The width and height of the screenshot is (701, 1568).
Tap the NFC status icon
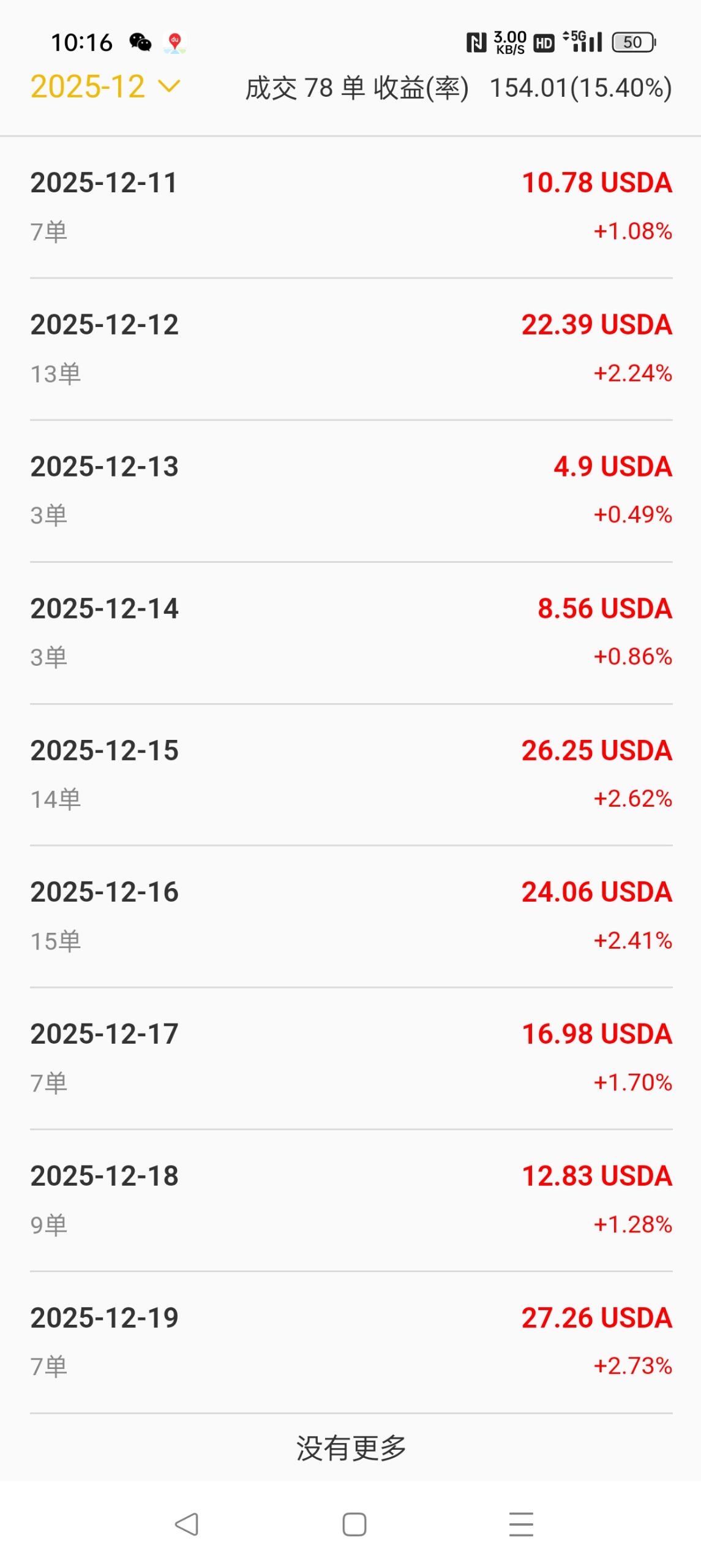(476, 42)
